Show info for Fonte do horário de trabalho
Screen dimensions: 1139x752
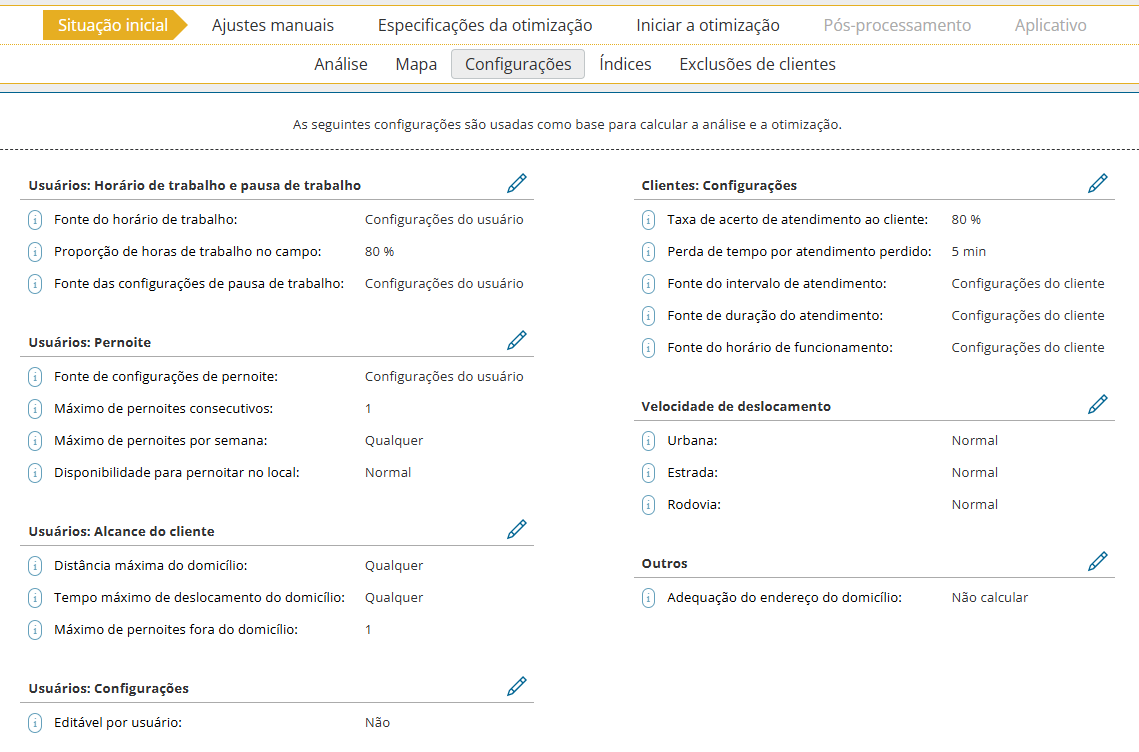[x=35, y=219]
